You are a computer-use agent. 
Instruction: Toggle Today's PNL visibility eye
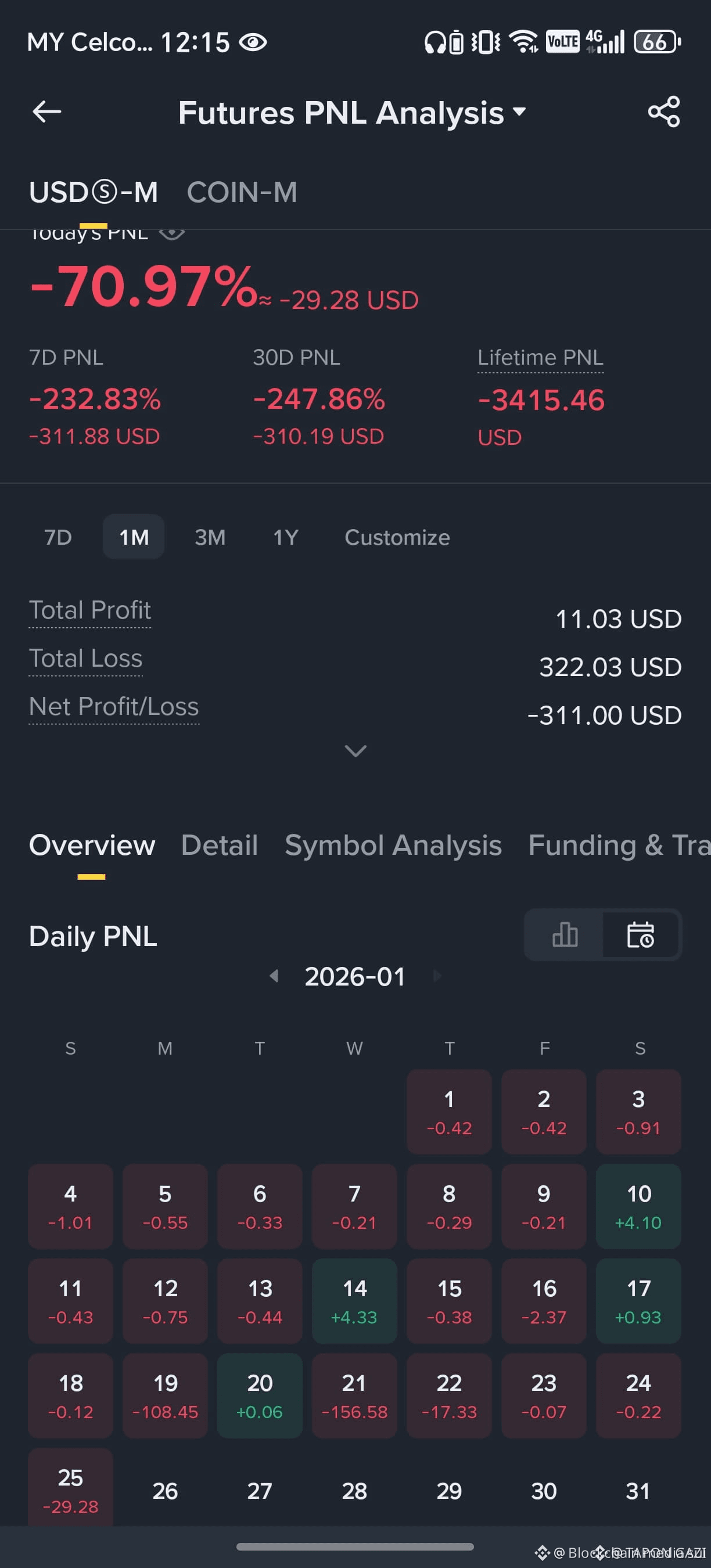173,232
